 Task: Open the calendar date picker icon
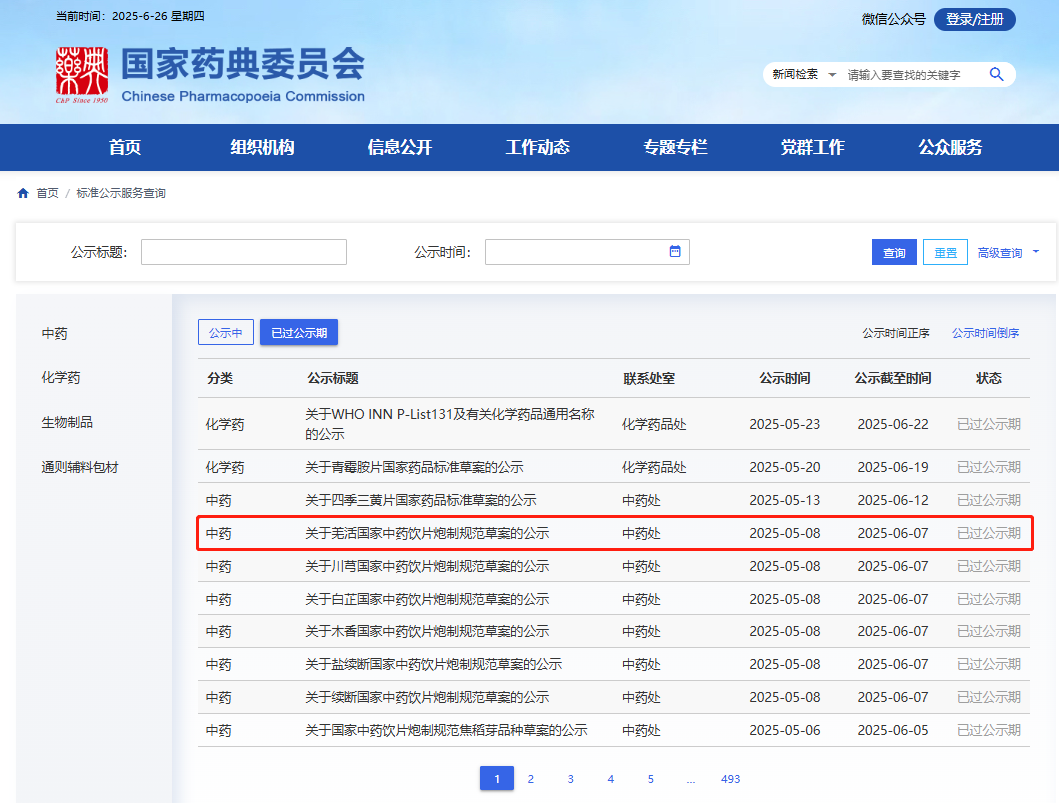pyautogui.click(x=675, y=251)
